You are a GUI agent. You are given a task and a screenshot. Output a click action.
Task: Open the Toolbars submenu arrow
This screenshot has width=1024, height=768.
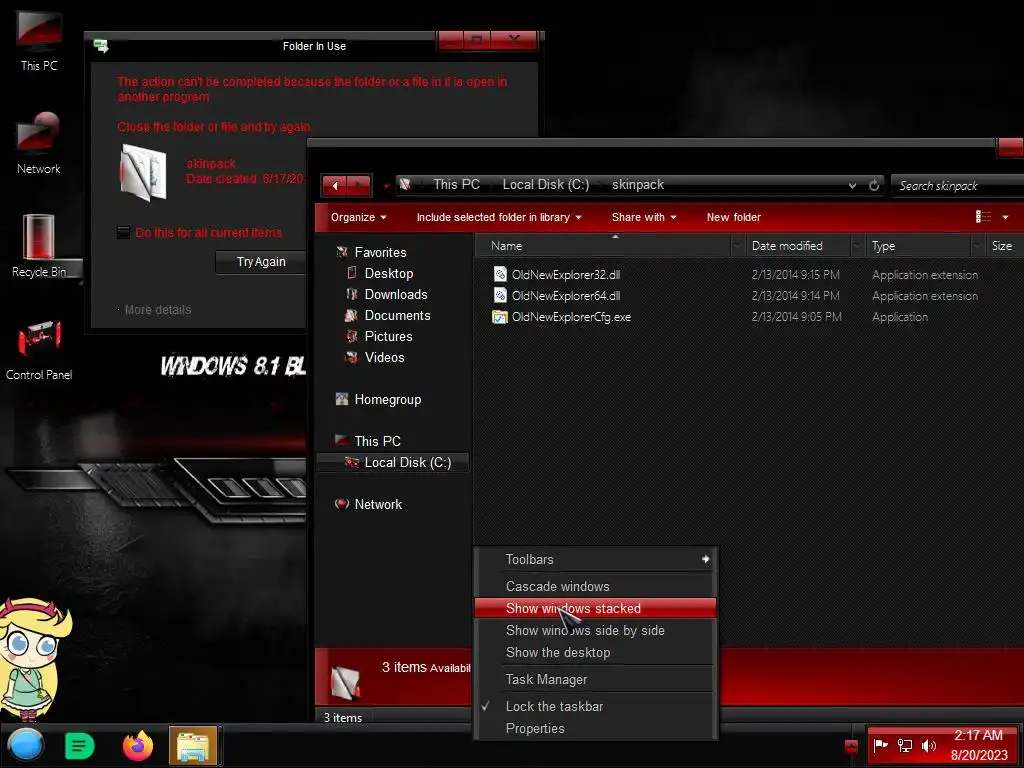[x=705, y=559]
